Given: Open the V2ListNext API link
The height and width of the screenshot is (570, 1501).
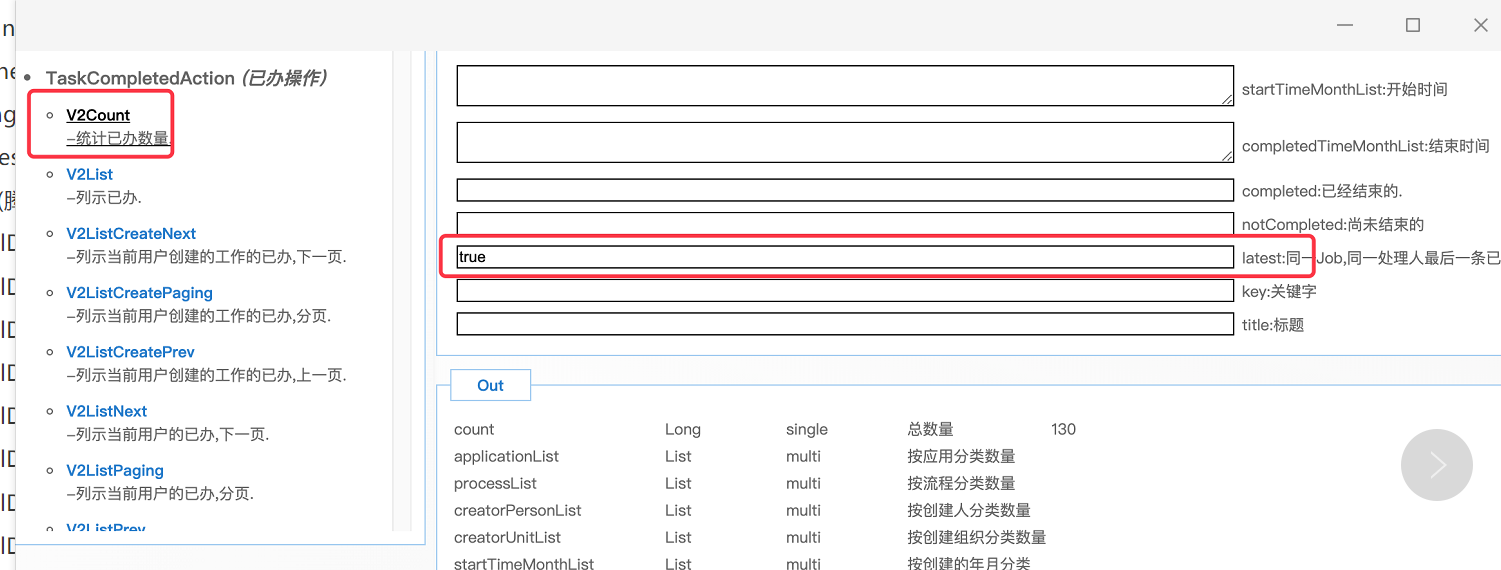Looking at the screenshot, I should pos(106,411).
